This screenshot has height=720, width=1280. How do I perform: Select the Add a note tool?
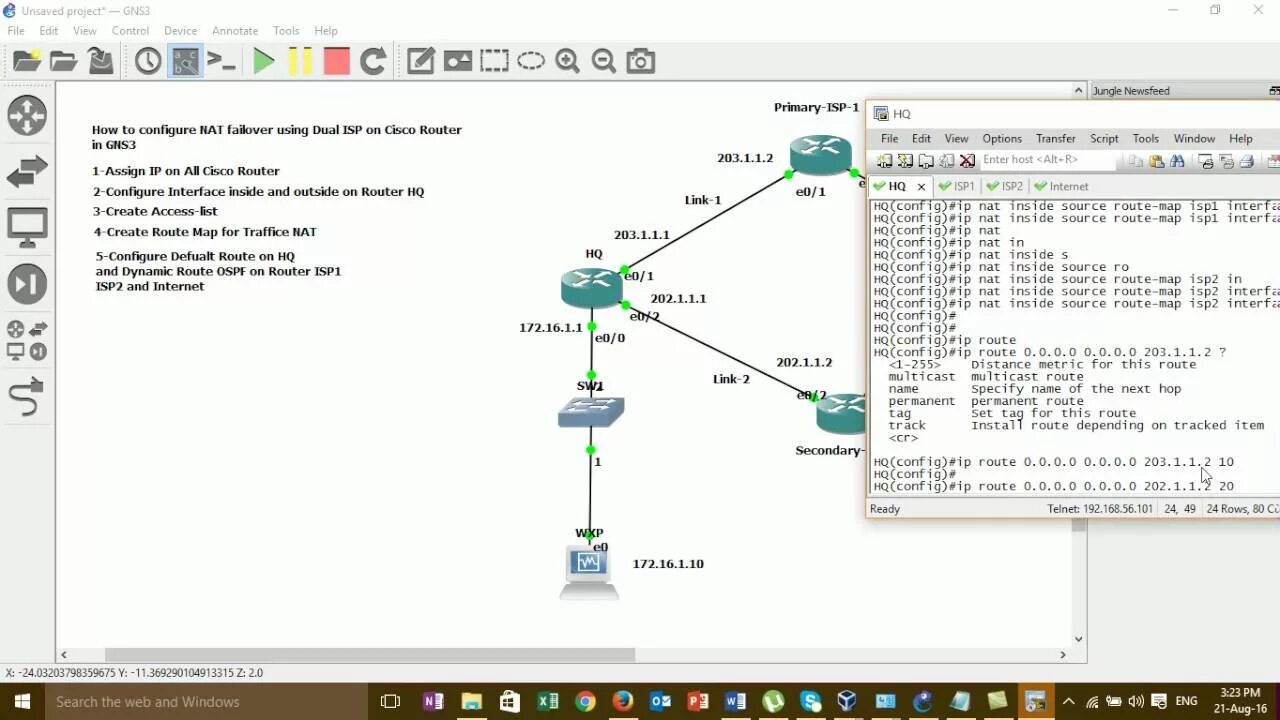coord(421,62)
